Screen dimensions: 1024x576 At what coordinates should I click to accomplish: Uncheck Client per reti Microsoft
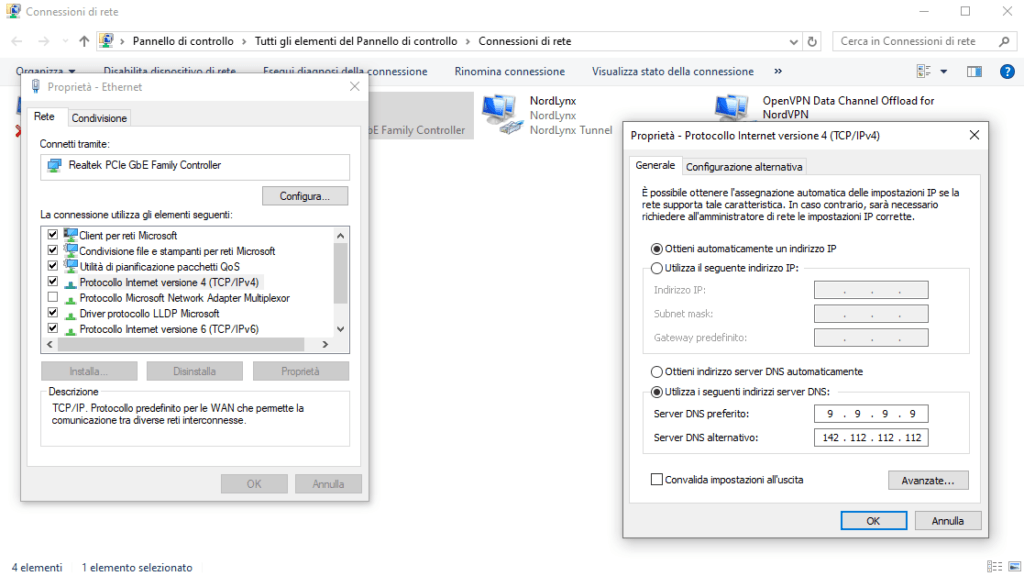click(53, 234)
